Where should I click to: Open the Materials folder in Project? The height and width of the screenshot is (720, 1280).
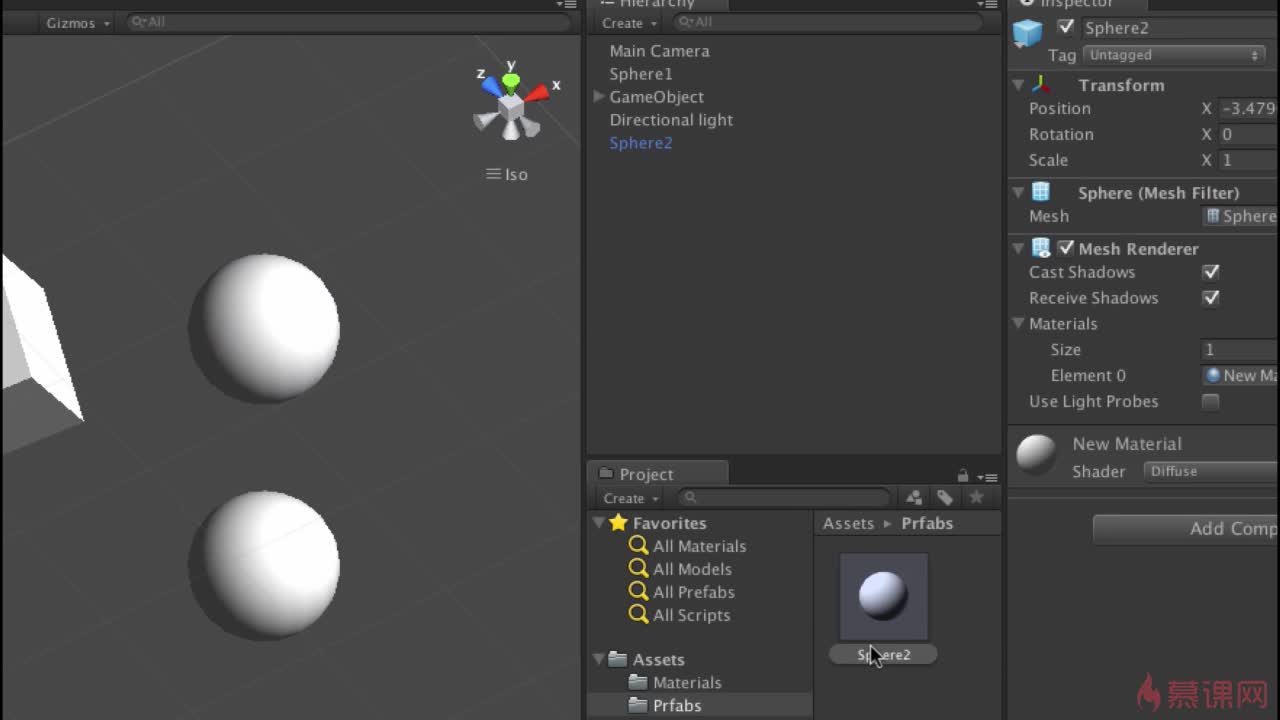tap(675, 682)
